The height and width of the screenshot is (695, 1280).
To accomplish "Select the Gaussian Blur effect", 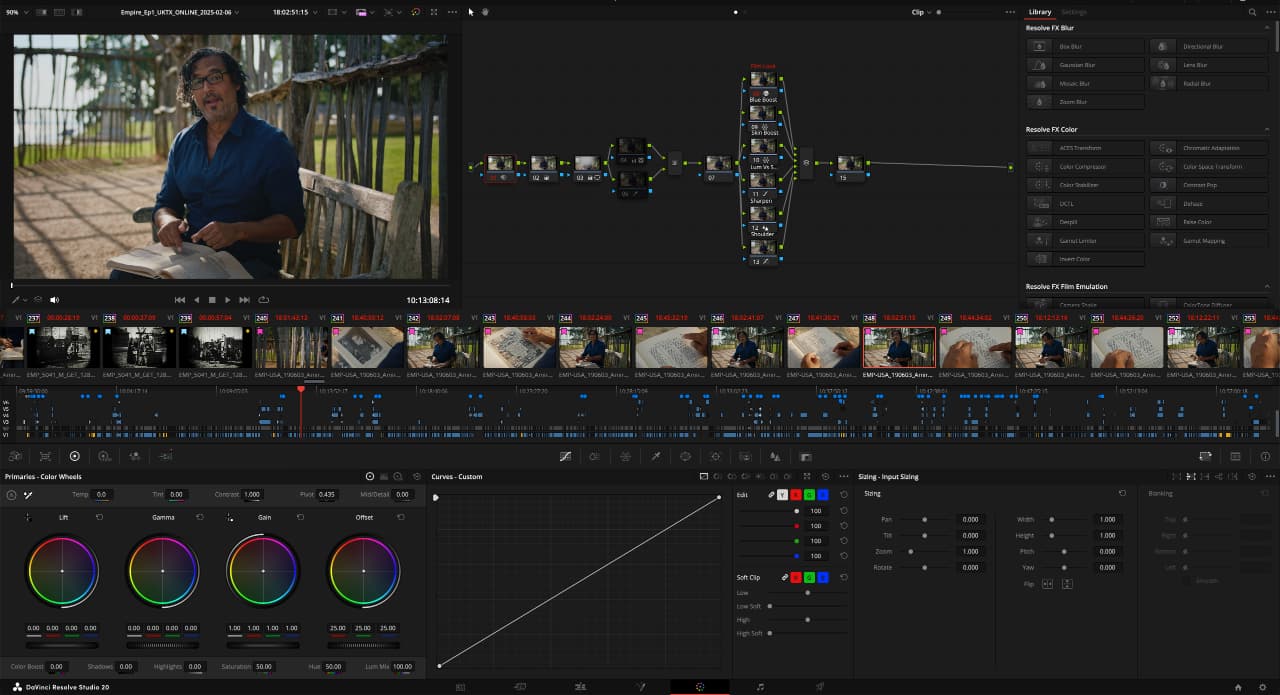I will pyautogui.click(x=1085, y=64).
